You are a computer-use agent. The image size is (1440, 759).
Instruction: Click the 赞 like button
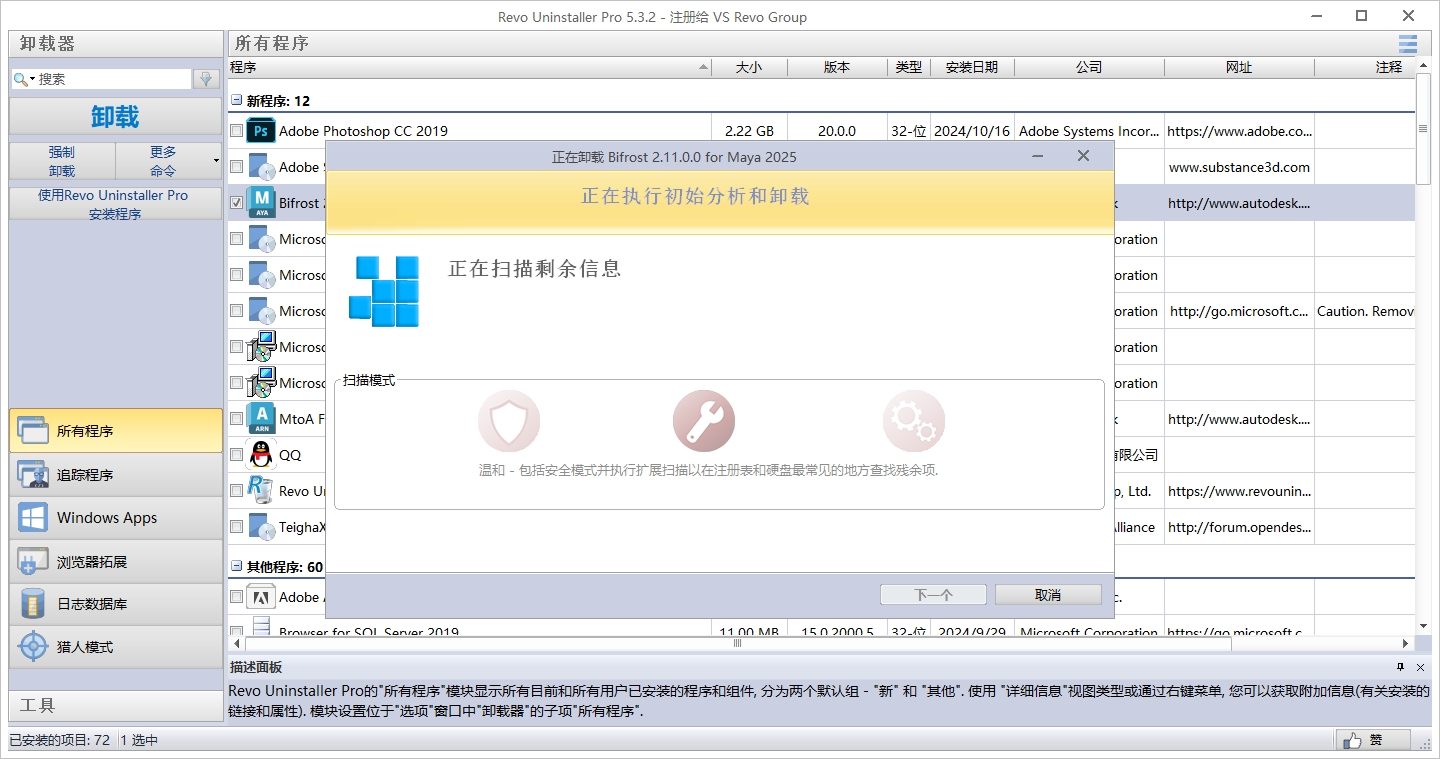tap(1374, 740)
